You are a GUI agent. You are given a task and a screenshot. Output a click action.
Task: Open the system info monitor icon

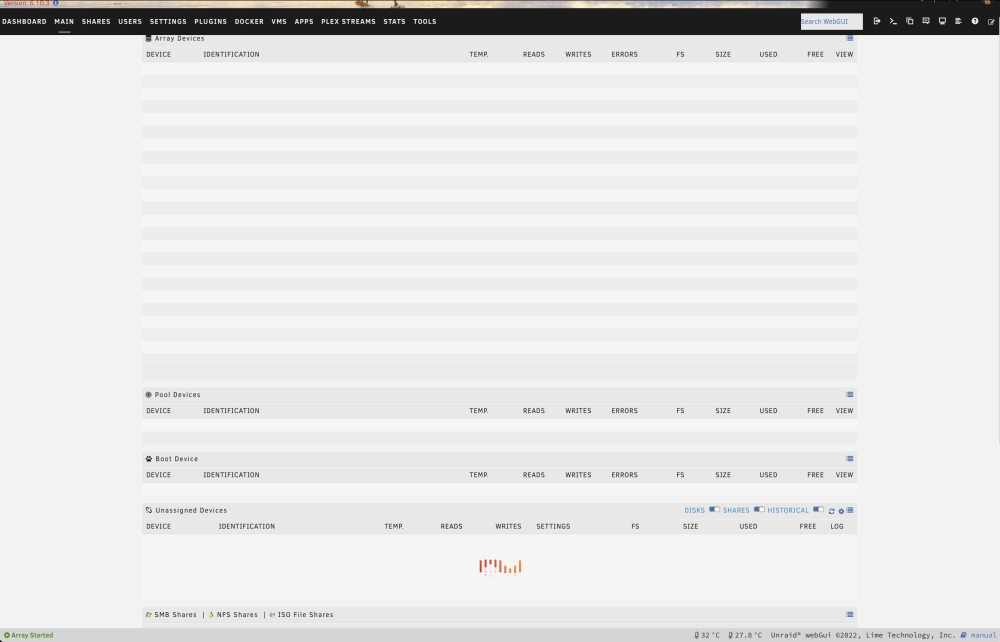tap(942, 21)
